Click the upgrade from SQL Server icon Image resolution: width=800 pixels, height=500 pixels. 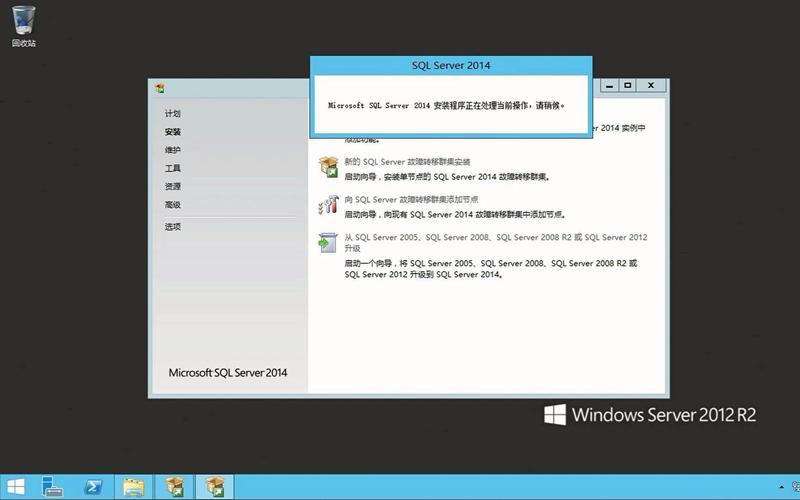pos(328,242)
